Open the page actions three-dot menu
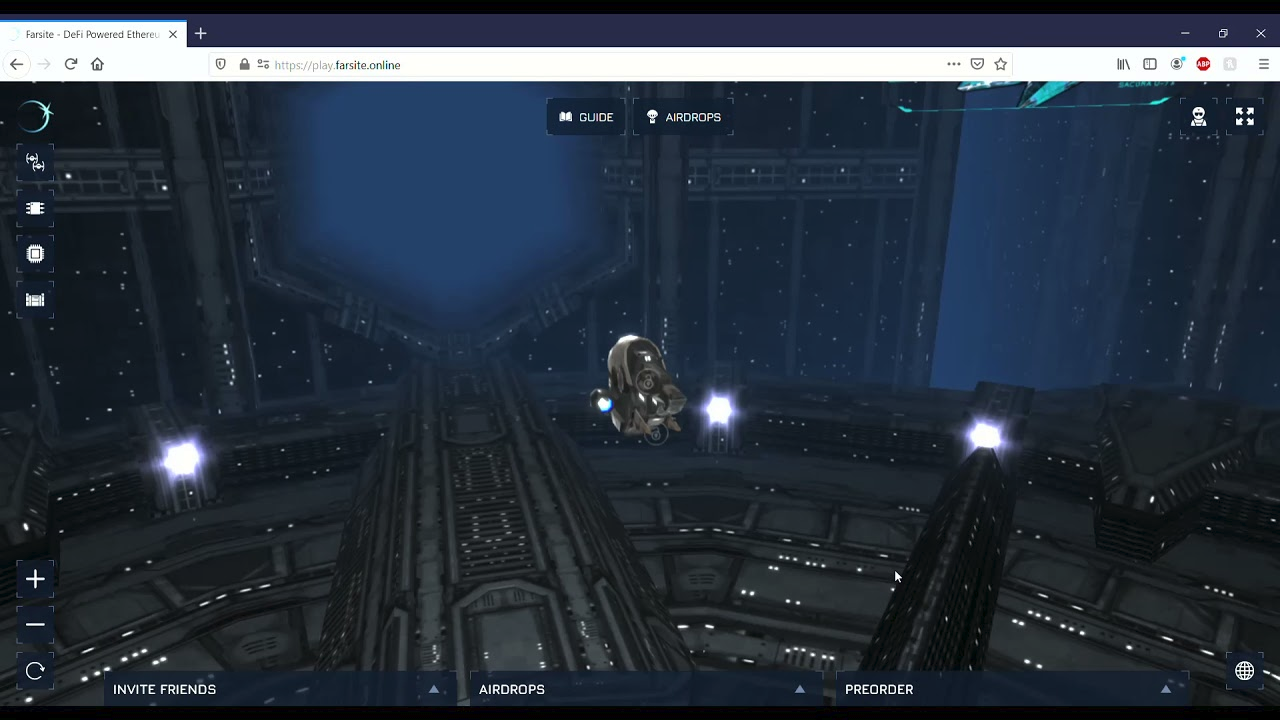The height and width of the screenshot is (720, 1280). (954, 64)
